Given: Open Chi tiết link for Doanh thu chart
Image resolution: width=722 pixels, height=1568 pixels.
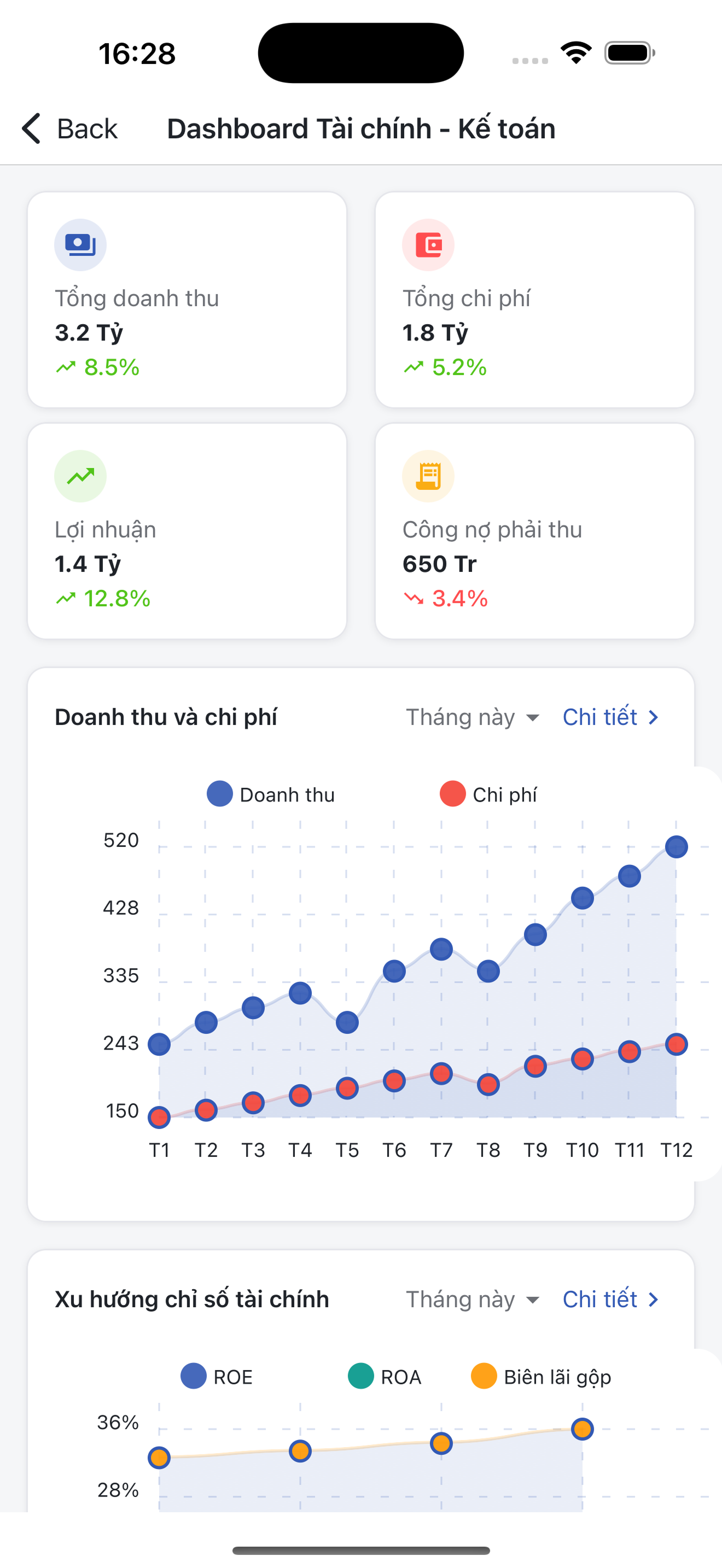Looking at the screenshot, I should tap(611, 717).
